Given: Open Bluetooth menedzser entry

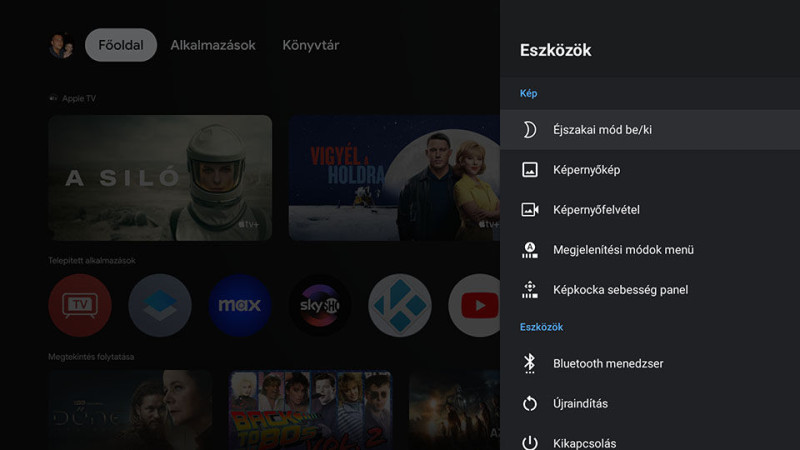Looking at the screenshot, I should click(x=650, y=364).
